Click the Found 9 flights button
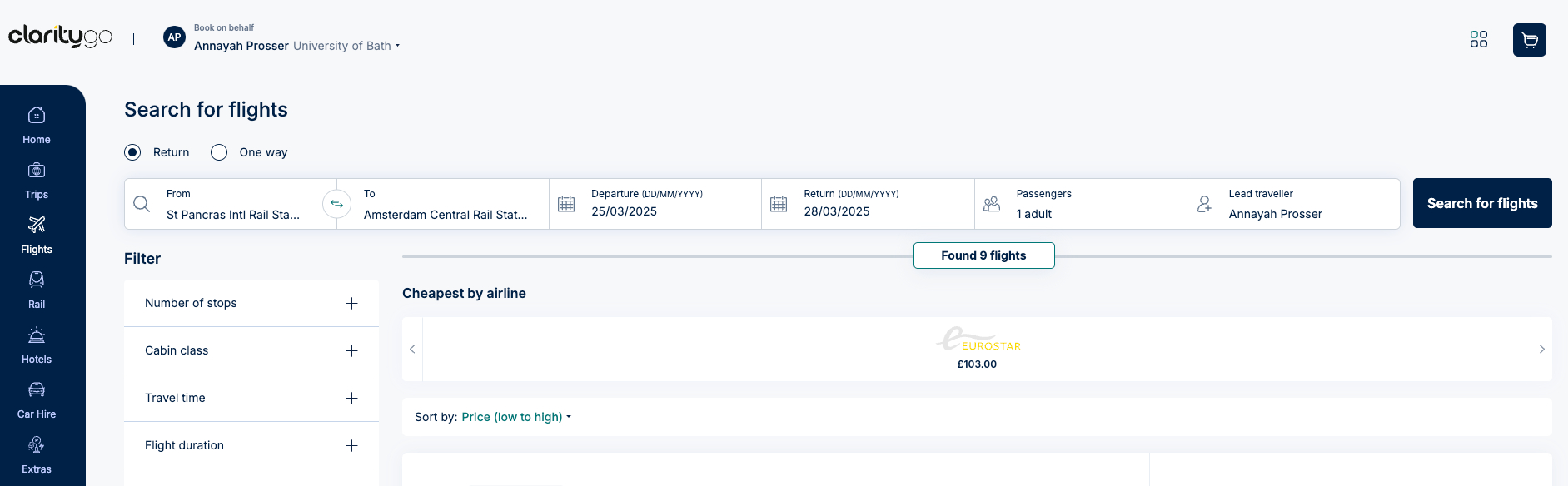The image size is (1568, 486). [983, 255]
